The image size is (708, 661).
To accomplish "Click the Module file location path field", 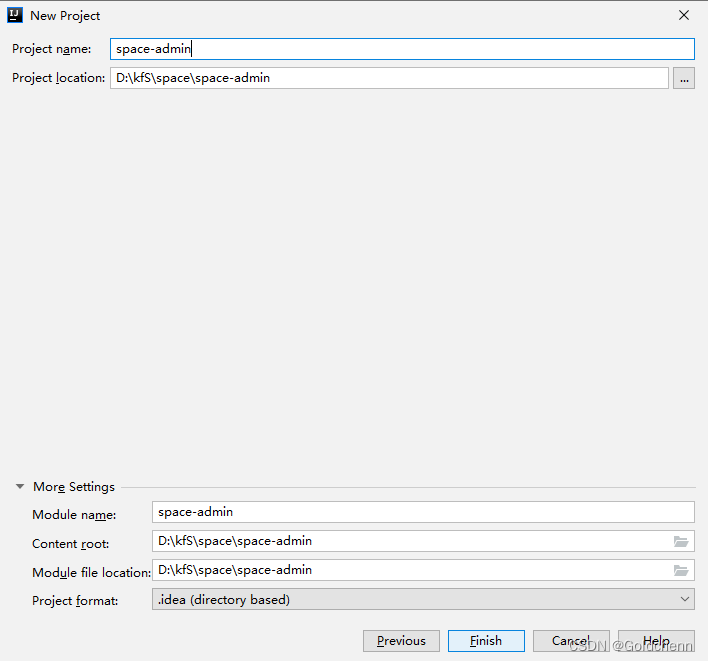I will tap(423, 570).
